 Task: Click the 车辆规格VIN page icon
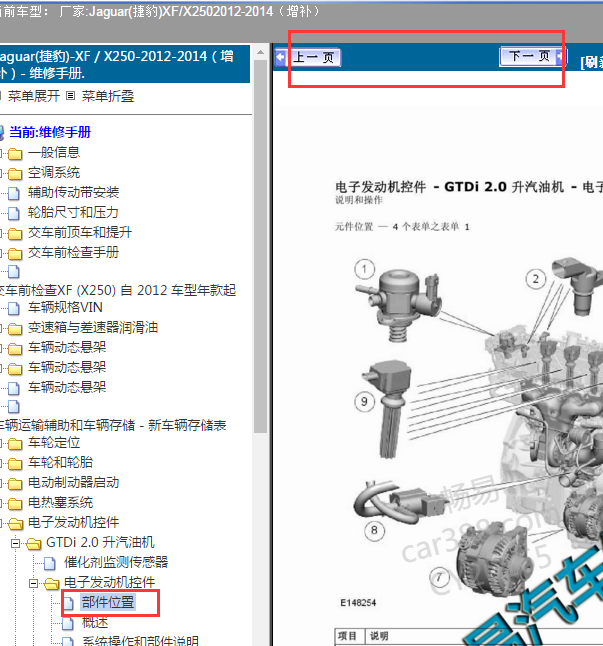(14, 308)
